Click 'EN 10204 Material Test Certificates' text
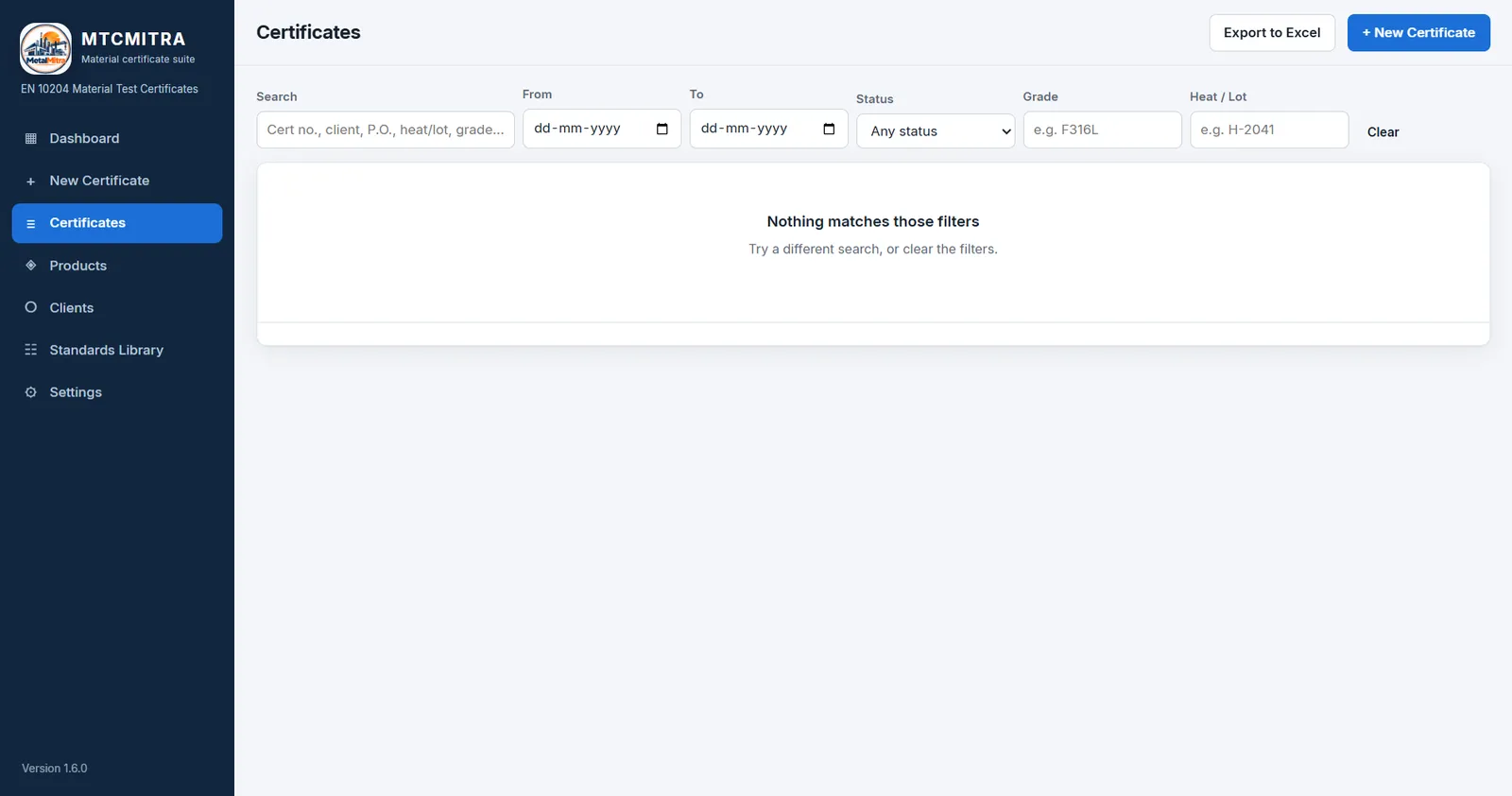1512x796 pixels. point(110,89)
